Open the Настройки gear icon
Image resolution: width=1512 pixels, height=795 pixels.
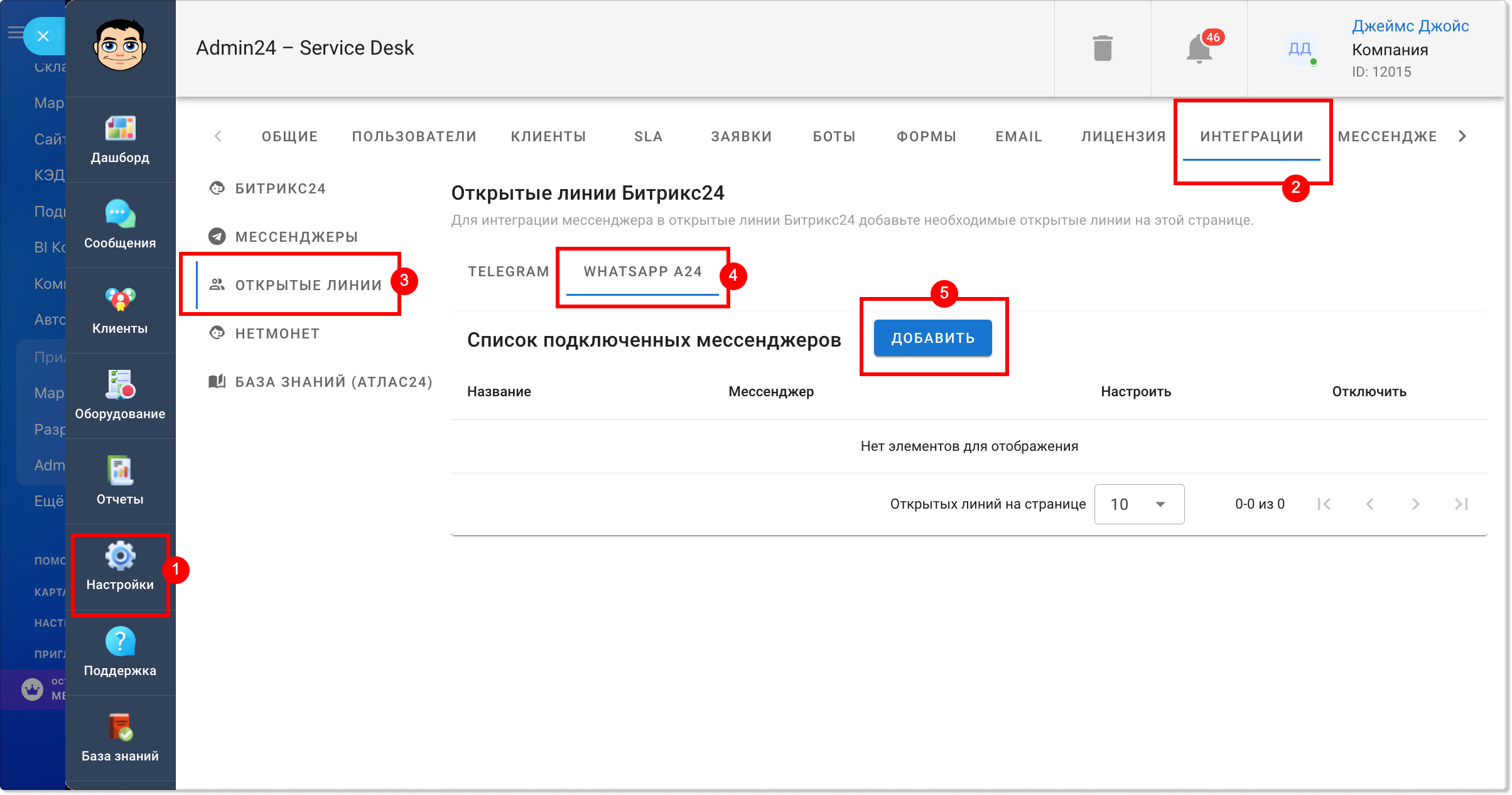tap(120, 556)
